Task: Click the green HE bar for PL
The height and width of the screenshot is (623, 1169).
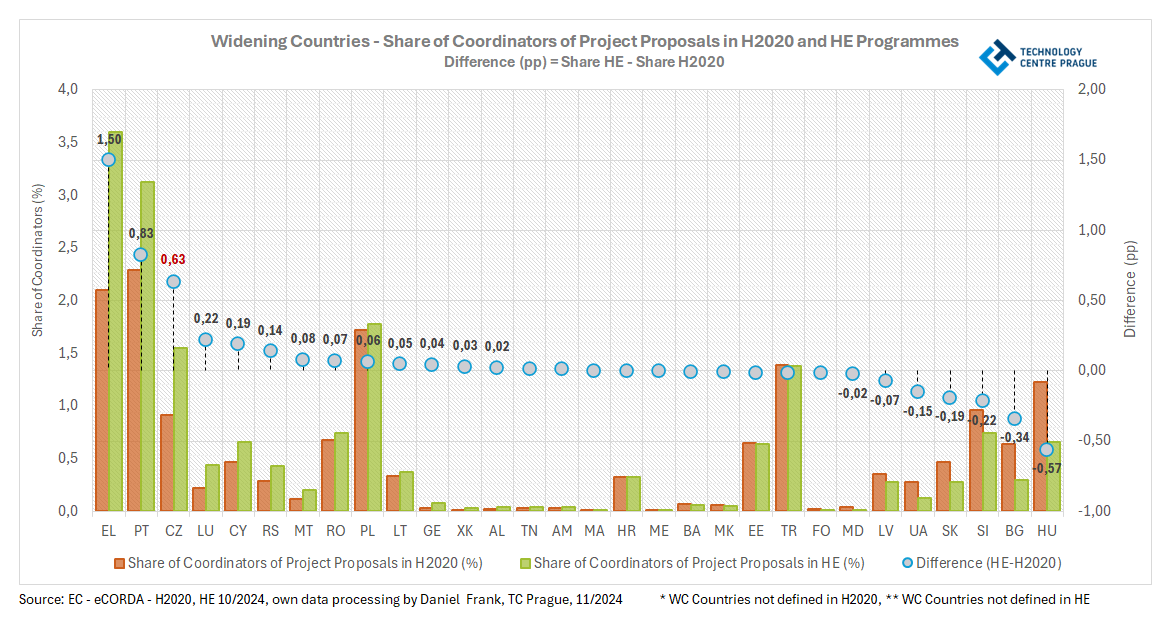Action: (x=374, y=417)
